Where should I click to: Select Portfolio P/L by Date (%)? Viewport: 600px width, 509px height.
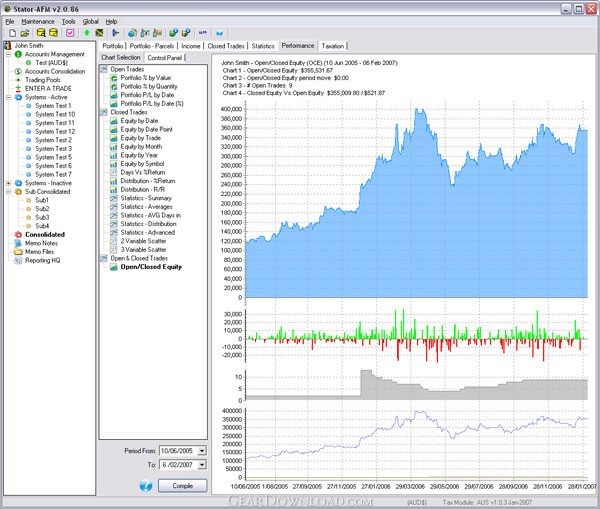tap(152, 104)
